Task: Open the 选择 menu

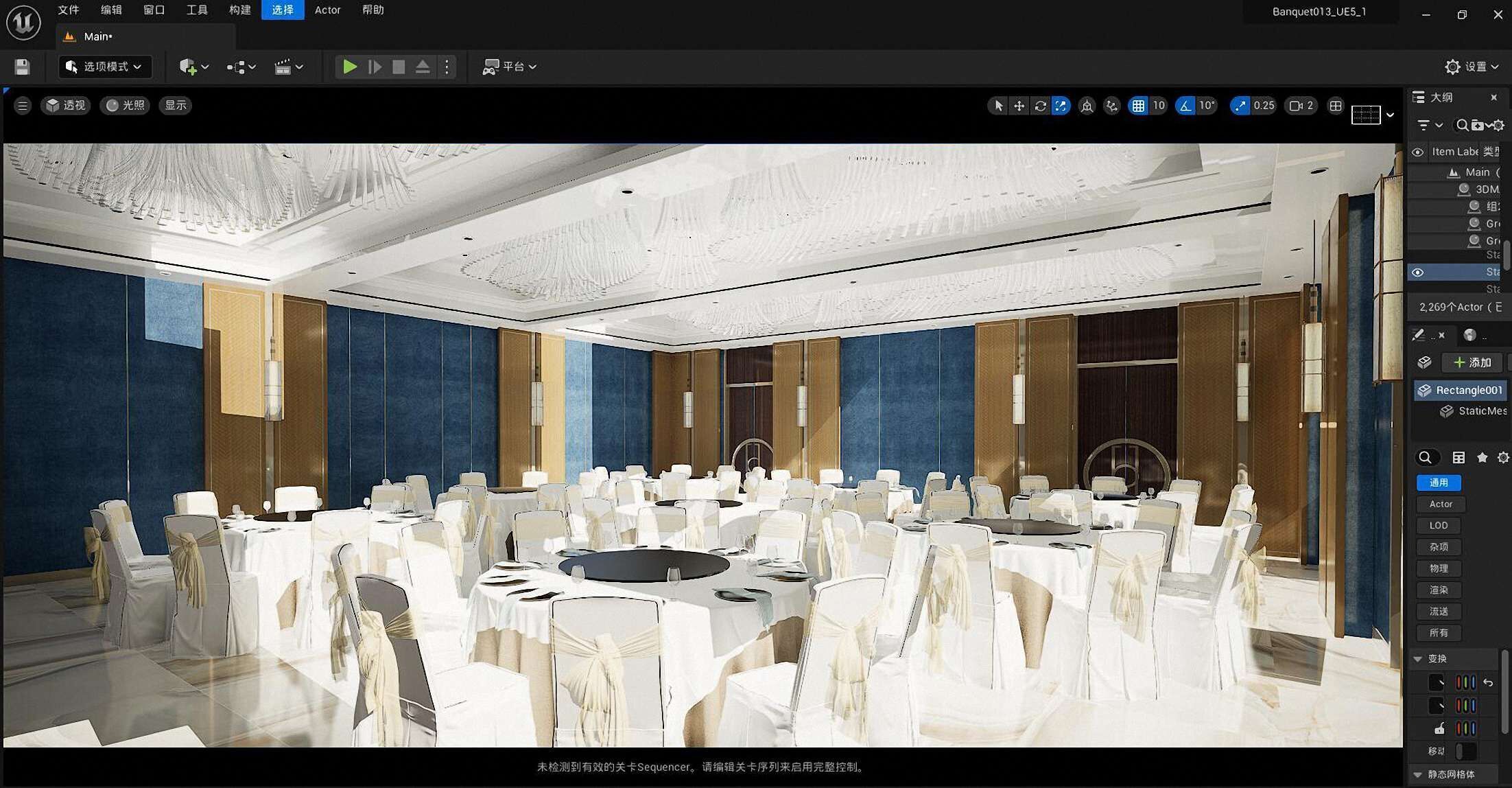Action: 283,10
